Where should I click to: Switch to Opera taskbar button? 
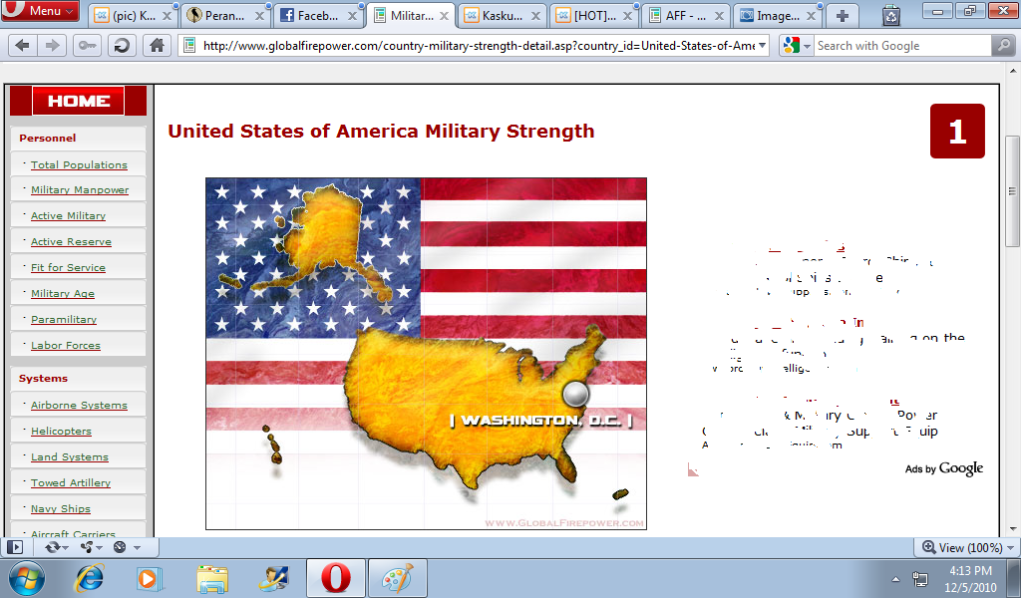(x=335, y=578)
